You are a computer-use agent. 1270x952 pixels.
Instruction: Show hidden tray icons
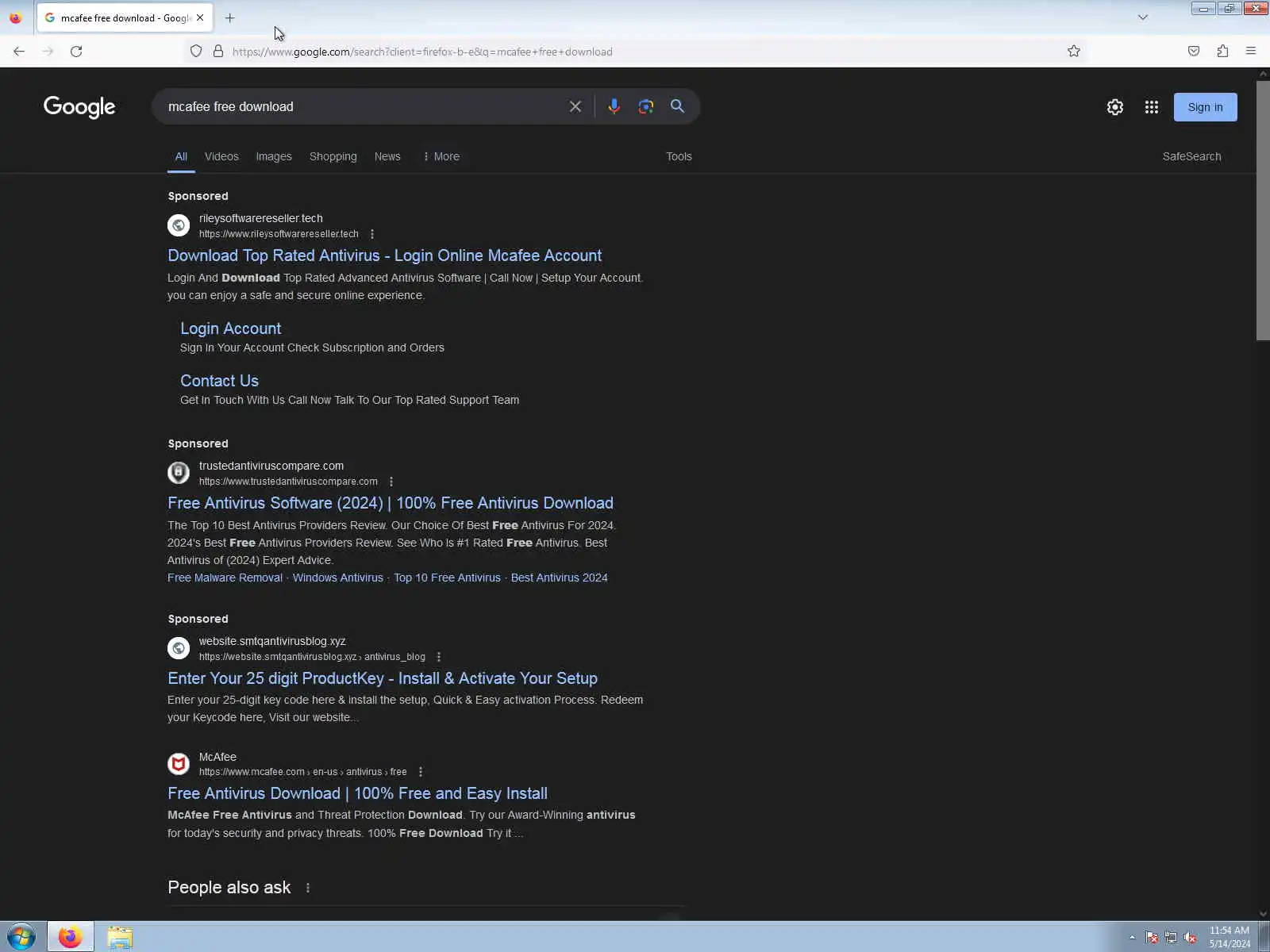(x=1133, y=938)
